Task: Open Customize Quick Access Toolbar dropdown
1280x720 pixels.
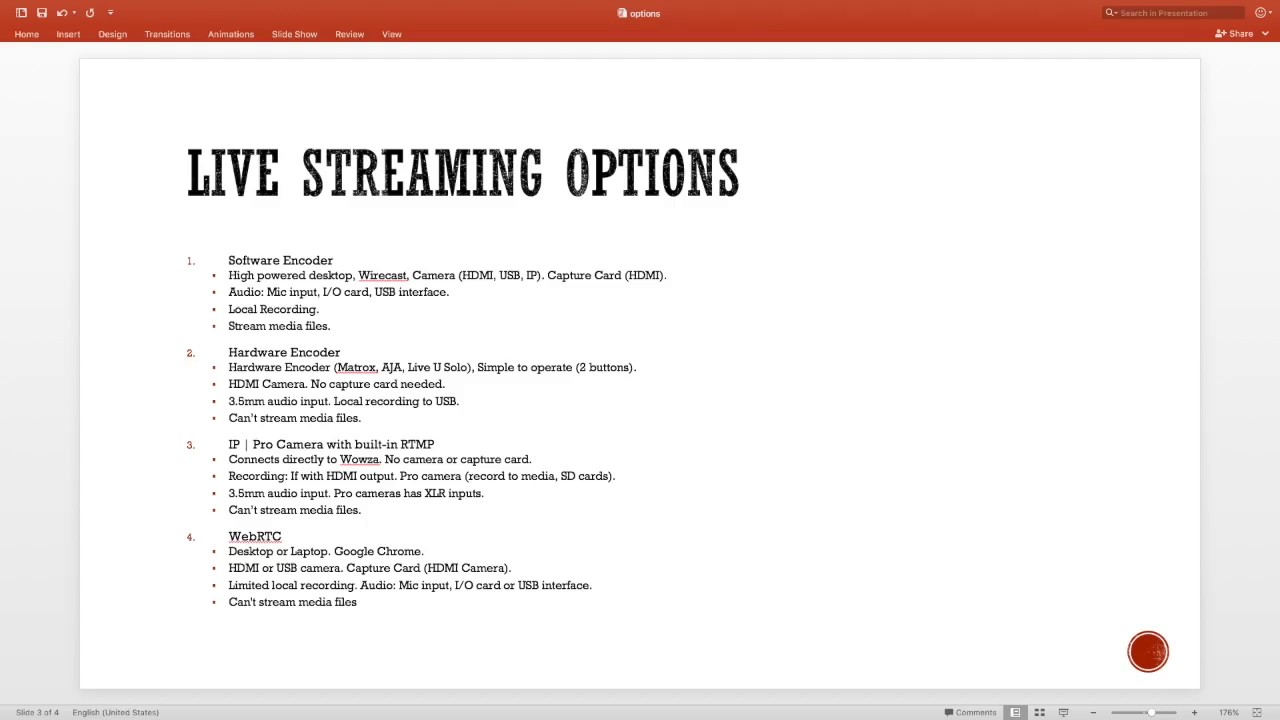Action: point(110,13)
